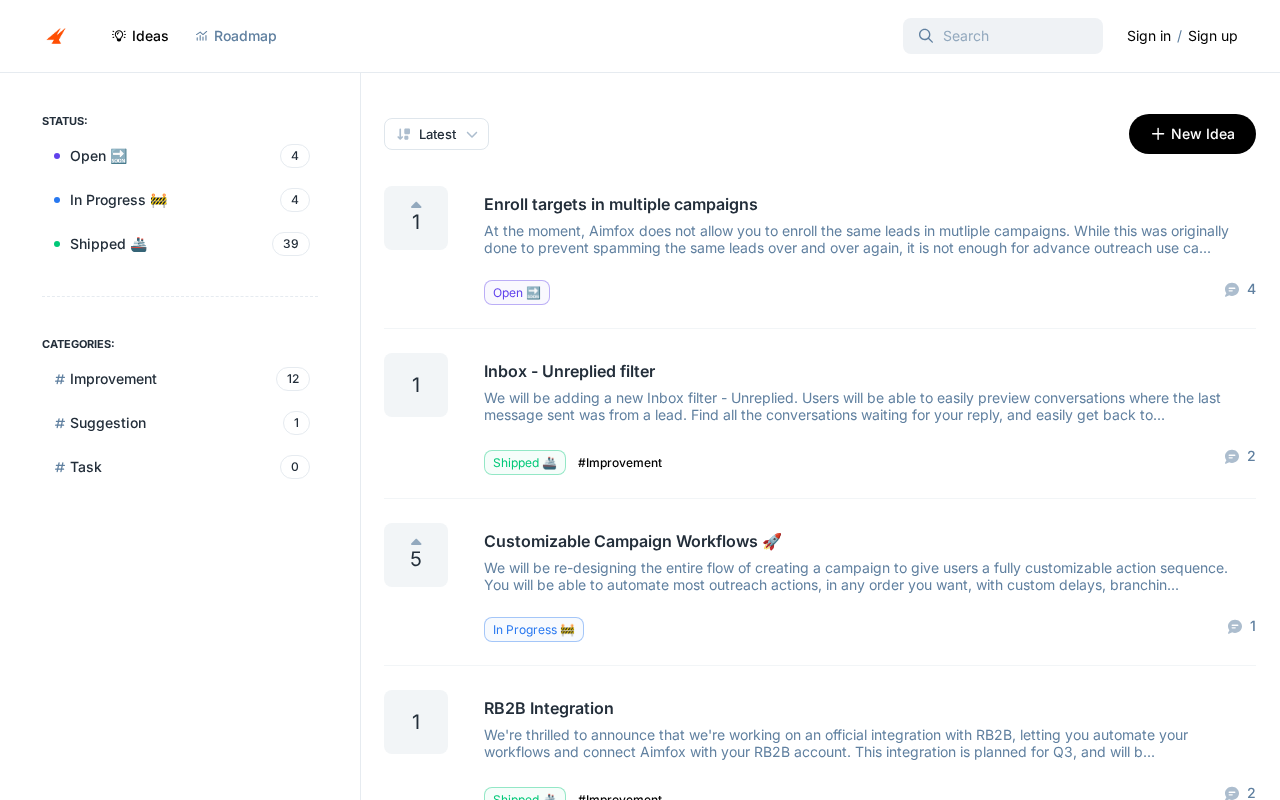Viewport: 1280px width, 800px height.
Task: Filter ideas by Open status
Action: [180, 156]
